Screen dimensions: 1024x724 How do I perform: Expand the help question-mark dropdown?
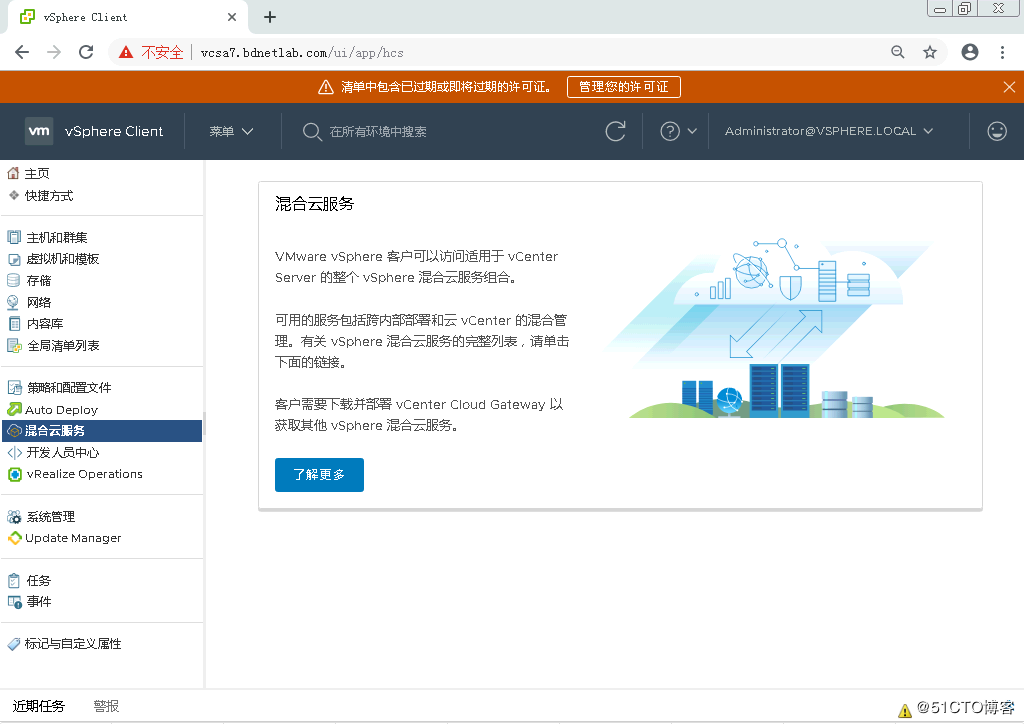pyautogui.click(x=678, y=131)
